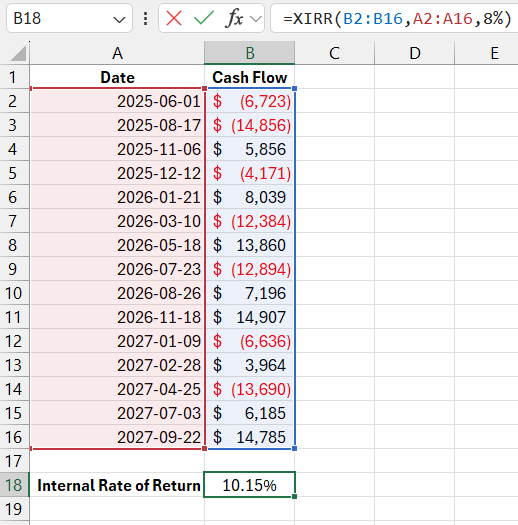This screenshot has height=525, width=518.
Task: Click the Select All triangle corner
Action: [18, 54]
